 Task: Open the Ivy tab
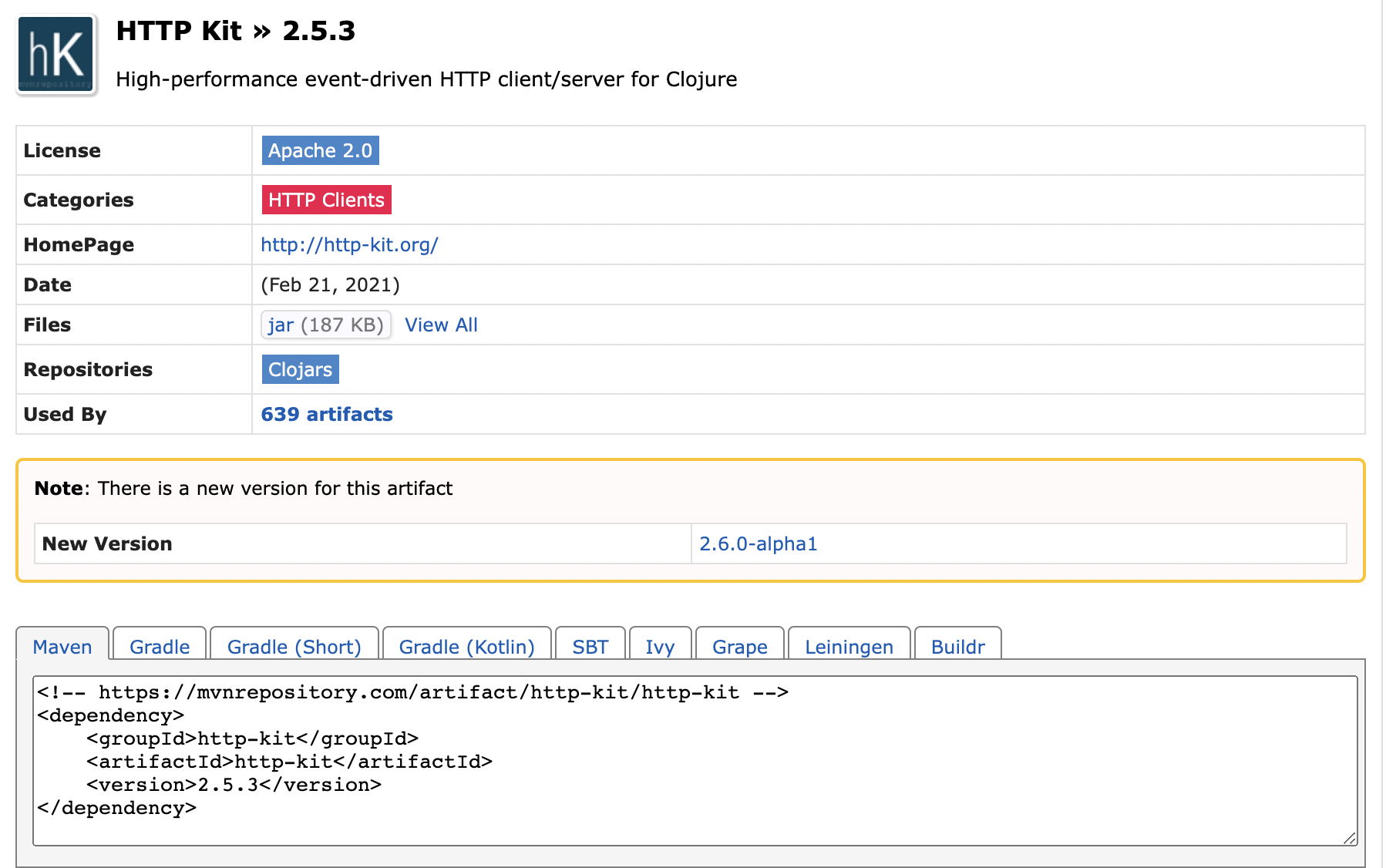[x=660, y=646]
